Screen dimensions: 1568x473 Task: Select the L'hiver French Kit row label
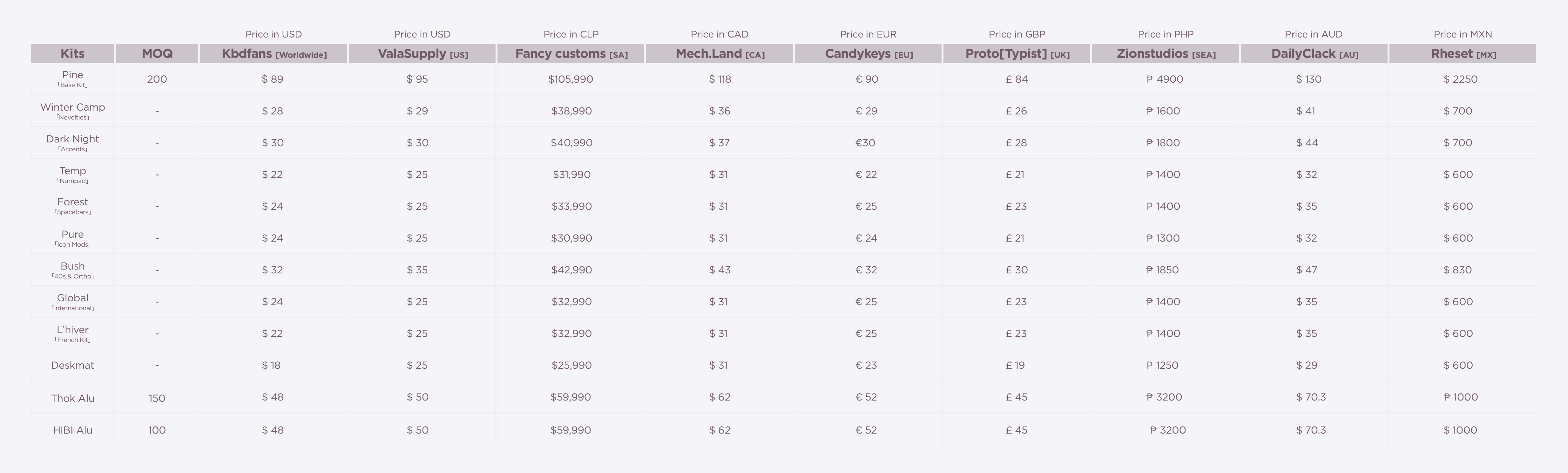[72, 333]
